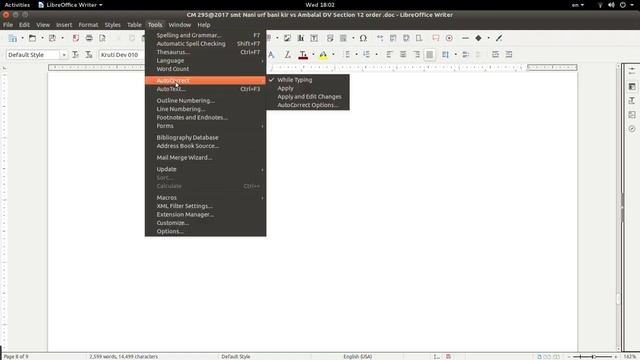Click the New document icon
This screenshot has width=640, height=360.
pos(13,38)
